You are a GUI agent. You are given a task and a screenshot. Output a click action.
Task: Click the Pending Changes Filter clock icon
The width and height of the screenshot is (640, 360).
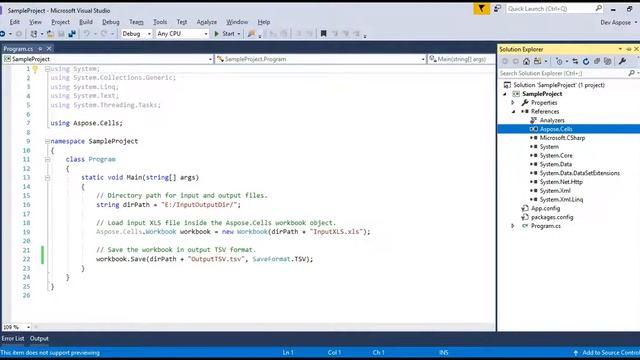point(559,61)
